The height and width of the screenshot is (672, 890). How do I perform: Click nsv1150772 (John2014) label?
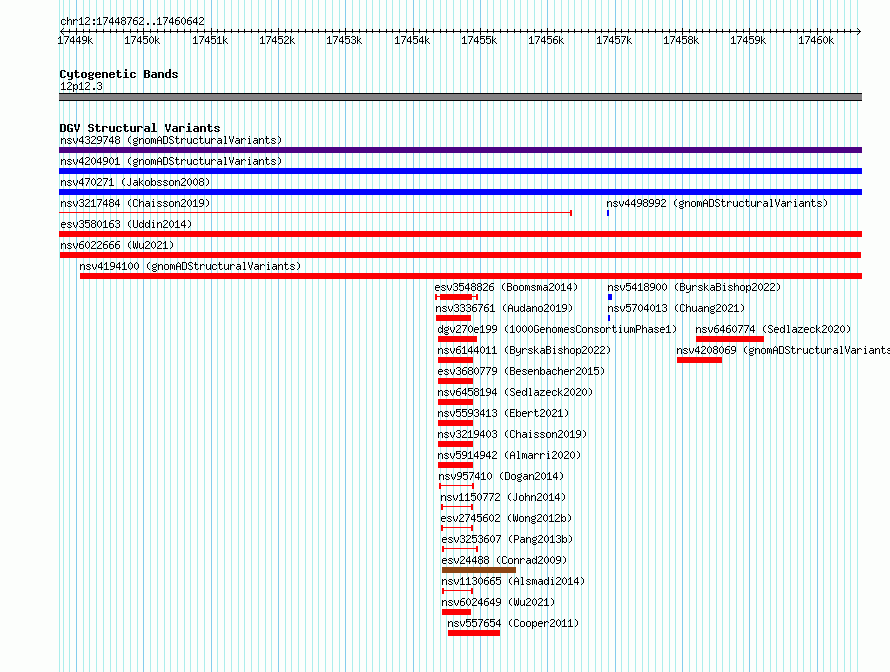(503, 497)
